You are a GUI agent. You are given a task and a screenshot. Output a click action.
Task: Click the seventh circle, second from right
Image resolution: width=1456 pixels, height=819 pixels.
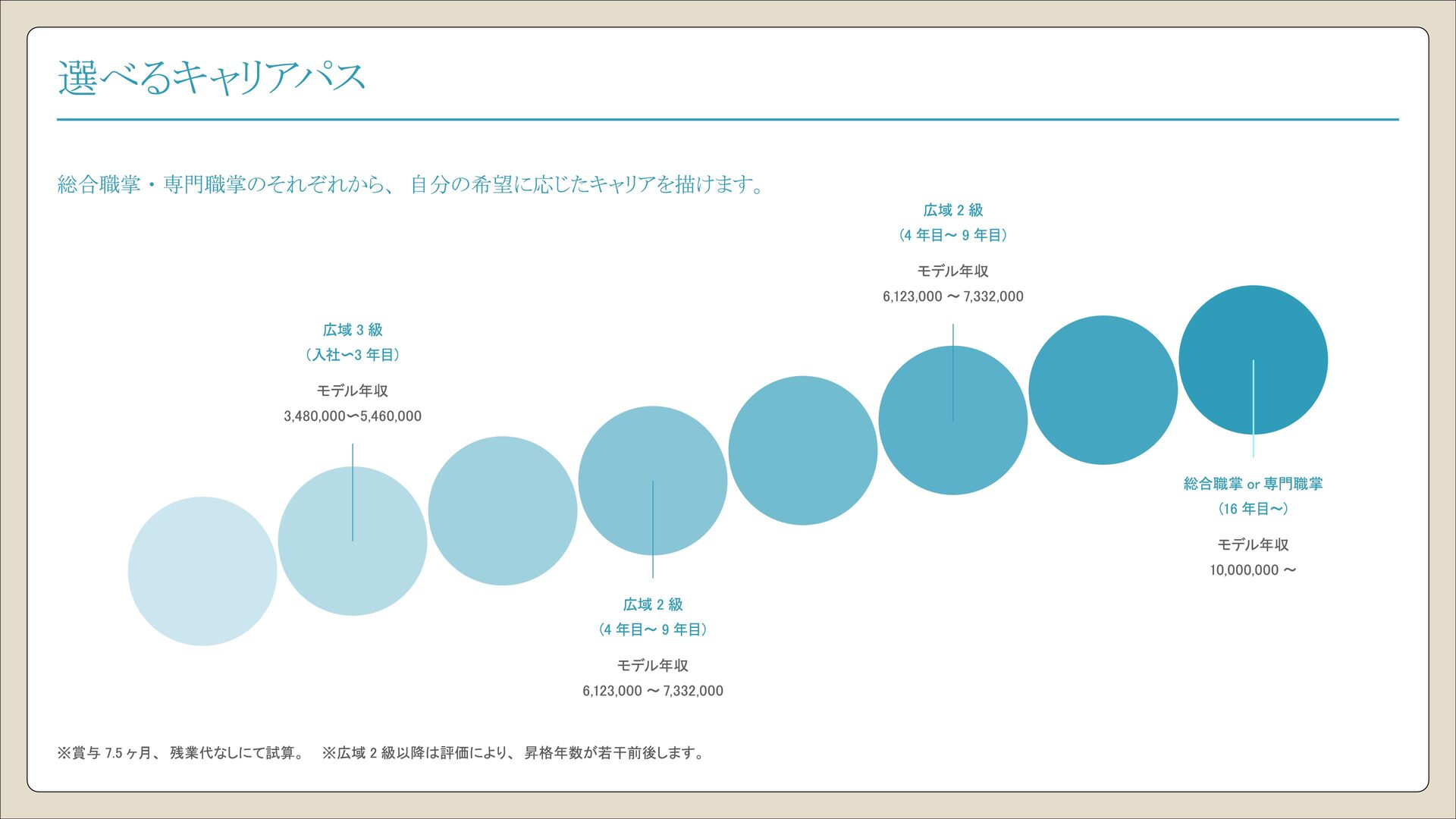point(1103,390)
